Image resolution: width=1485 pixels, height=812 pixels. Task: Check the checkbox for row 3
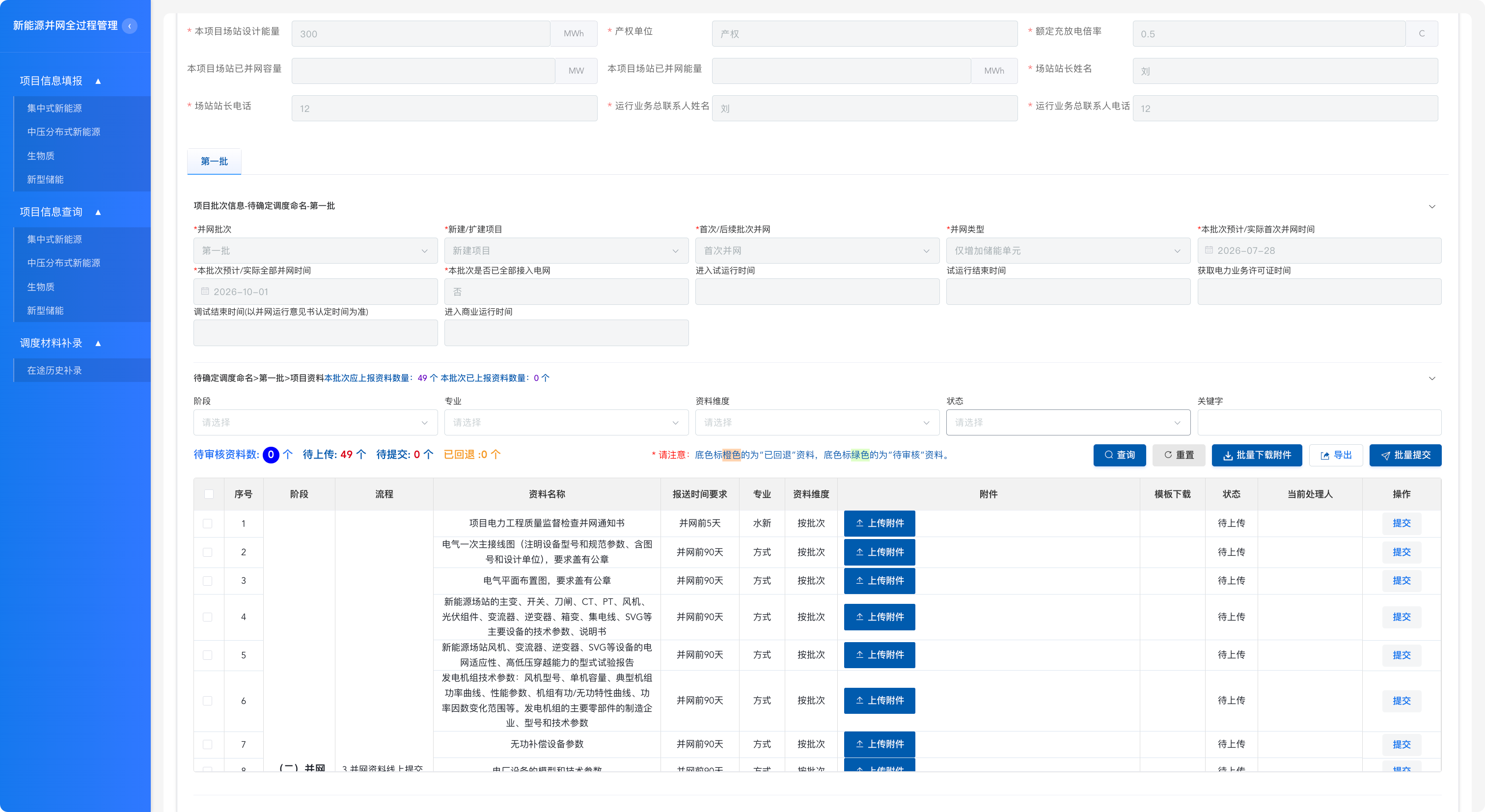(x=208, y=581)
